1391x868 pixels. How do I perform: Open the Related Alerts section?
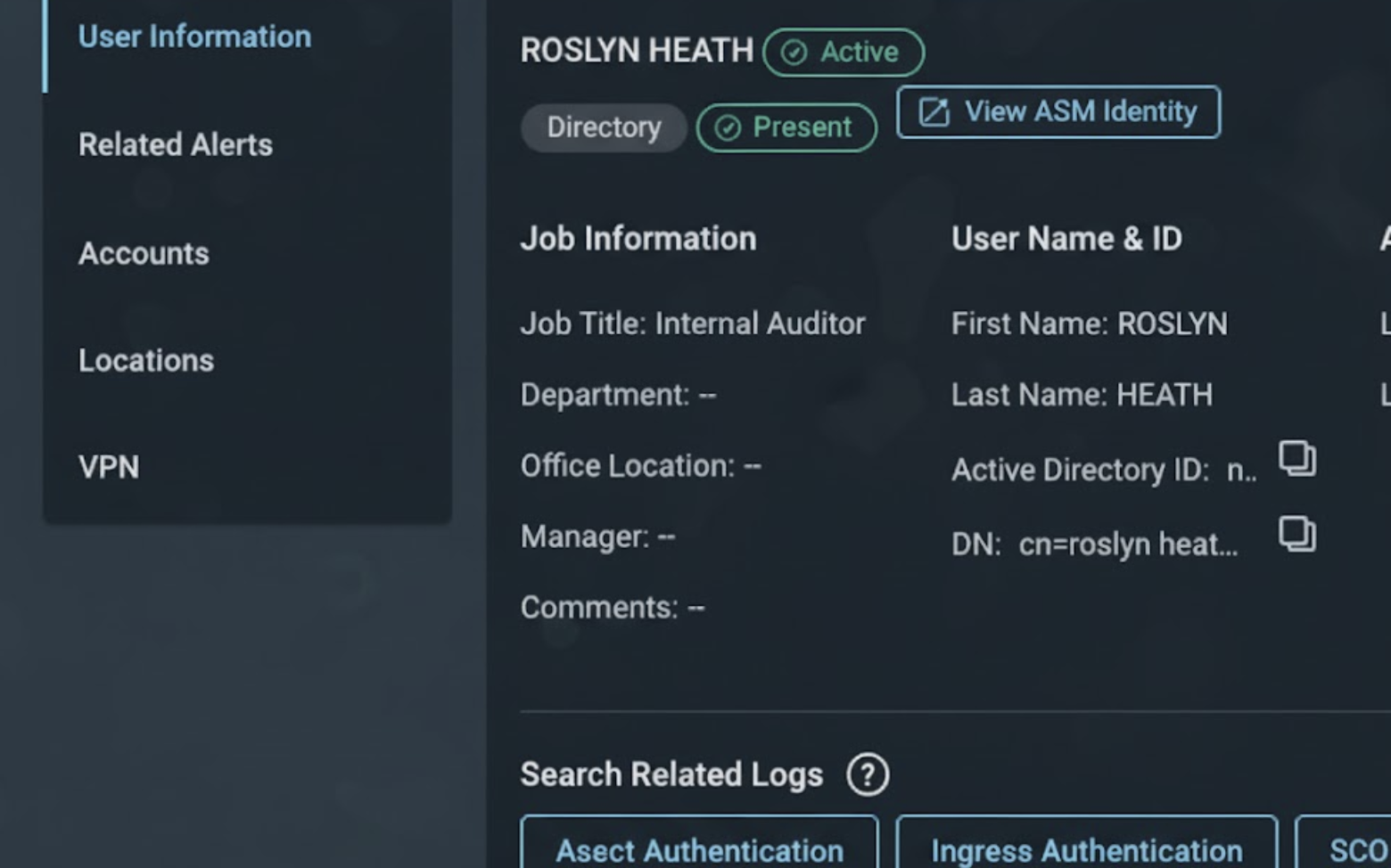coord(176,144)
